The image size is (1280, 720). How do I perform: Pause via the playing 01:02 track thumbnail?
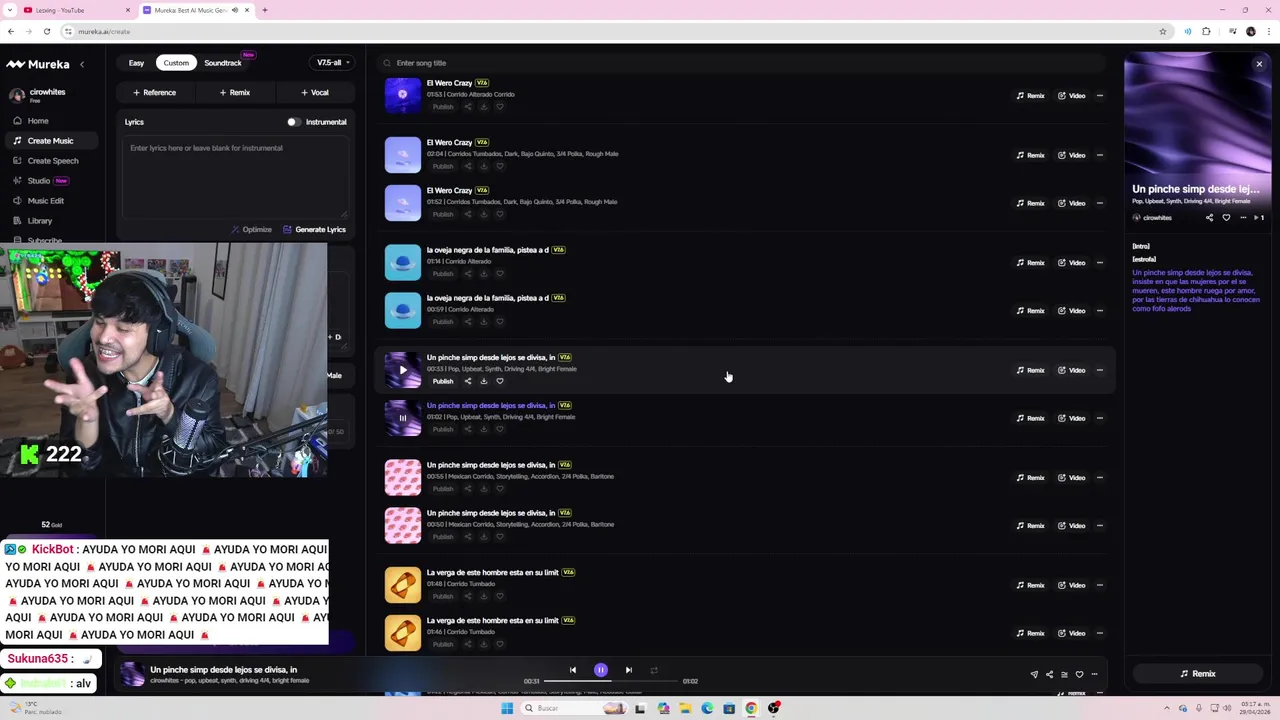(x=403, y=418)
